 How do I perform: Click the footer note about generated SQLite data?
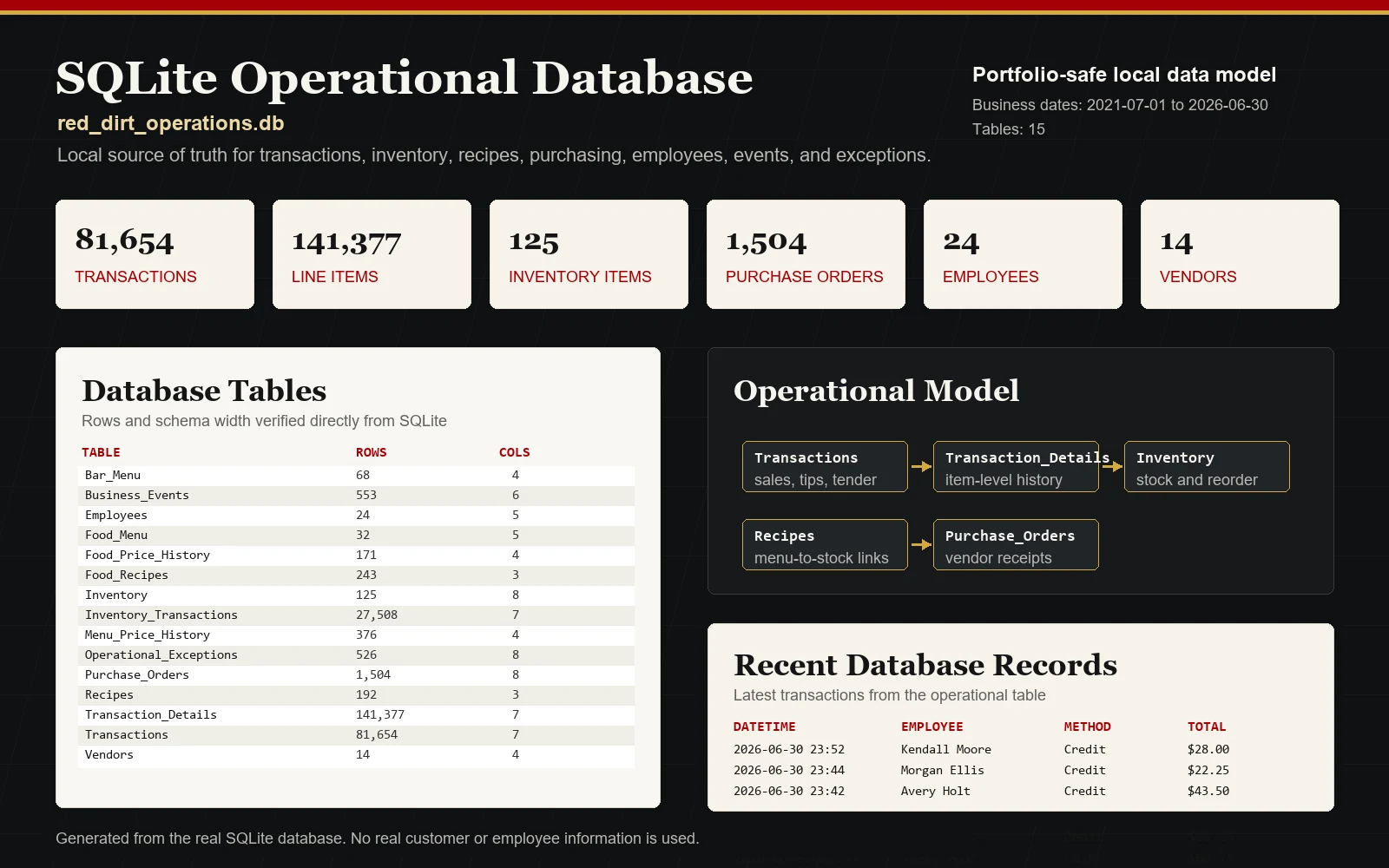tap(378, 838)
